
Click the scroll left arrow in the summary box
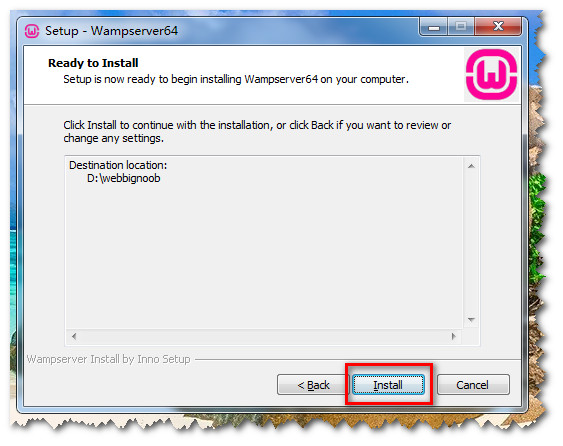(74, 336)
